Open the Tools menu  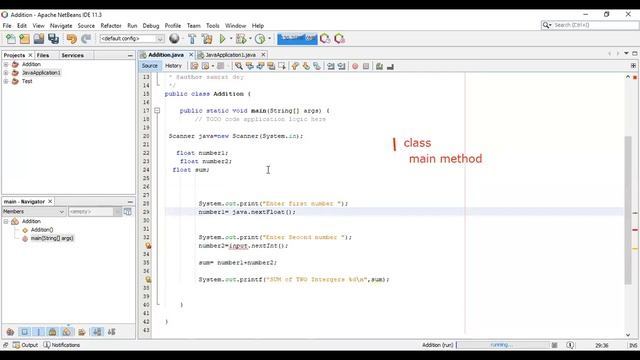[212, 25]
